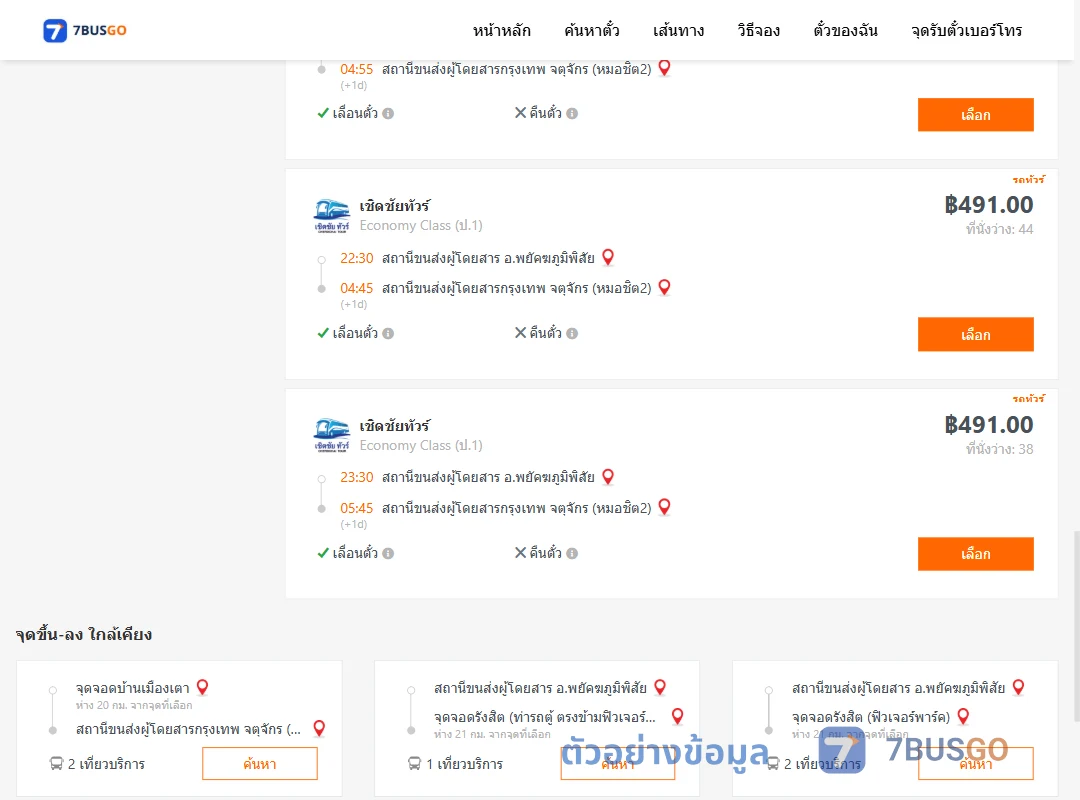Select the 22:30 trip with เลือก button
This screenshot has width=1080, height=800.
(x=975, y=334)
